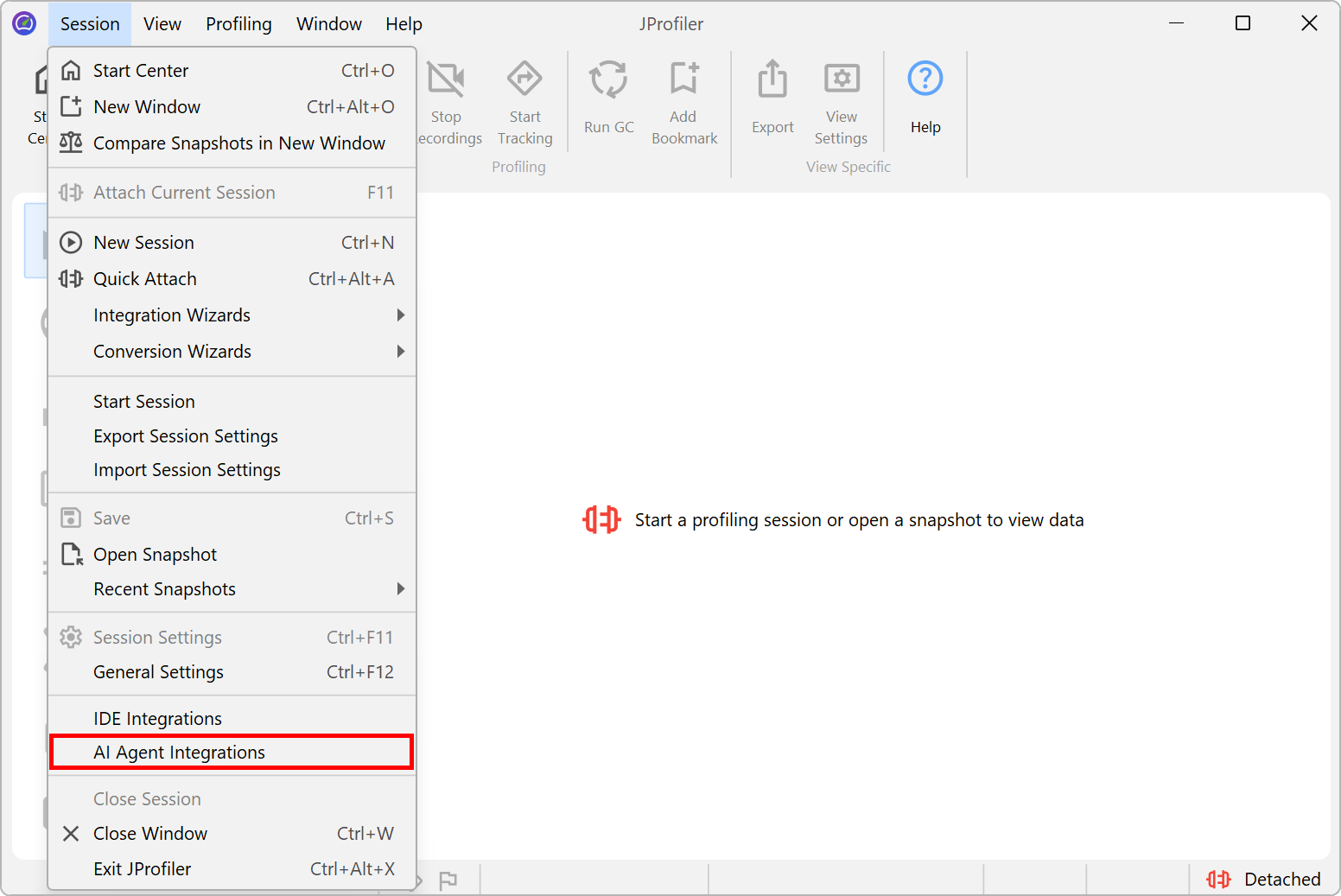The height and width of the screenshot is (896, 1341).
Task: Click Exit JProfiler menu entry
Action: [143, 869]
